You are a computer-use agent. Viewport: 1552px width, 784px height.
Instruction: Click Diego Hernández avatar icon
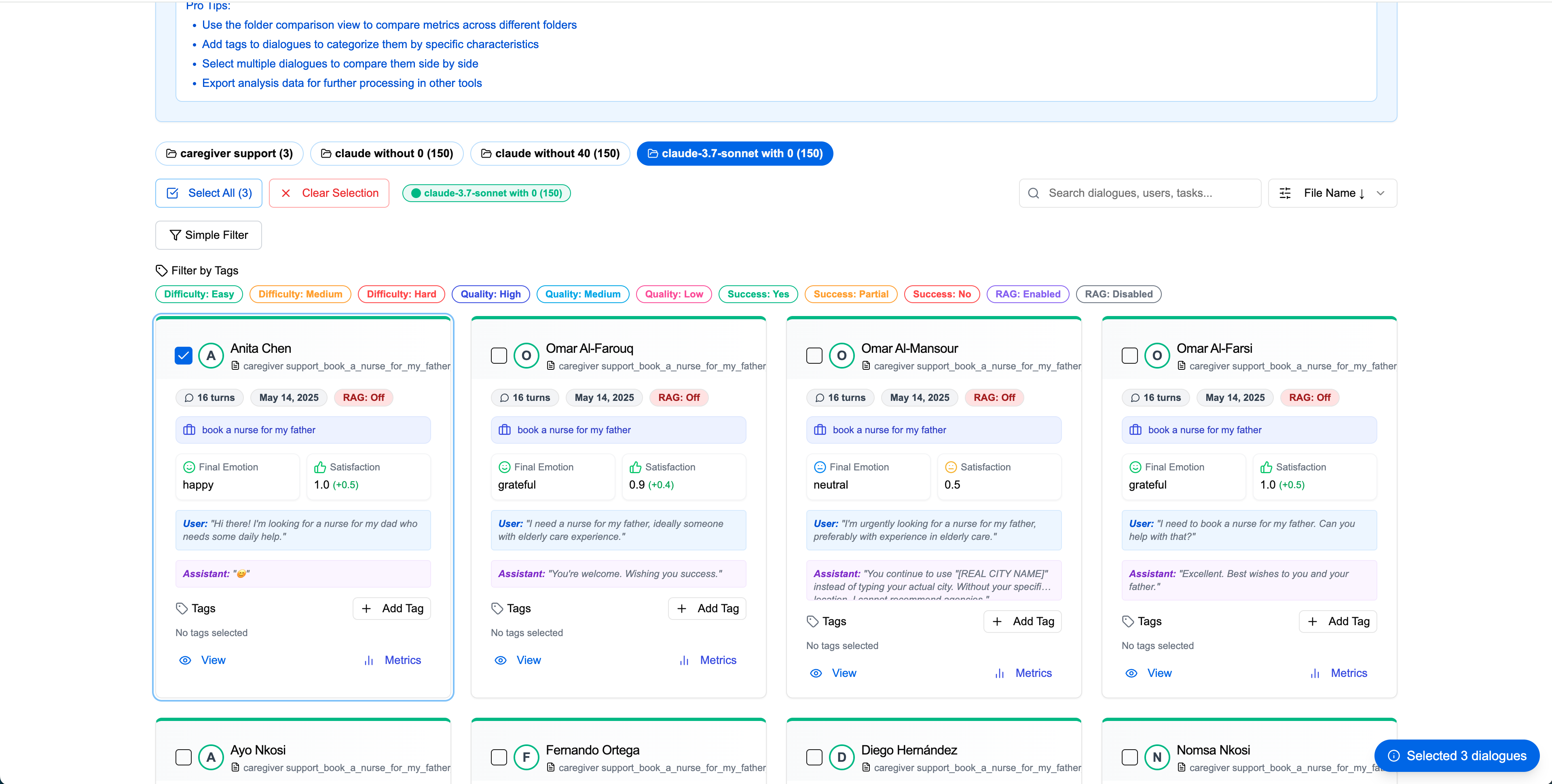(842, 757)
